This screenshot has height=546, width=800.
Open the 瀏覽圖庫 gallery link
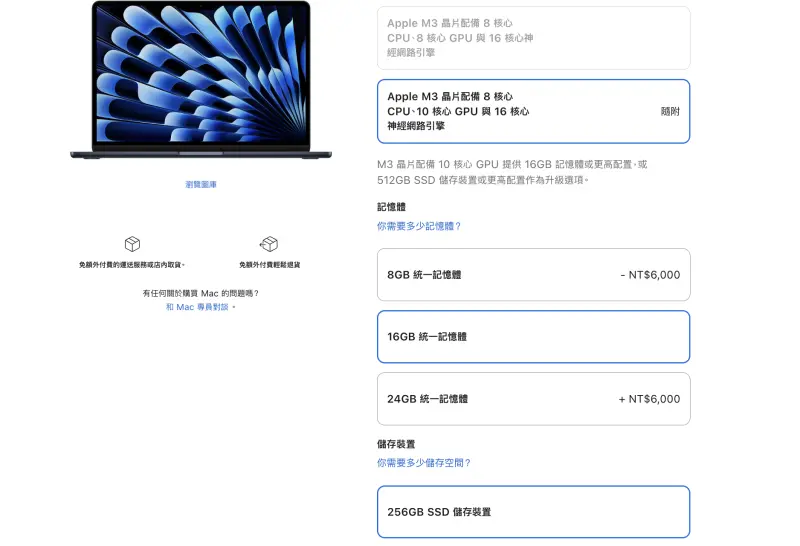pyautogui.click(x=201, y=184)
